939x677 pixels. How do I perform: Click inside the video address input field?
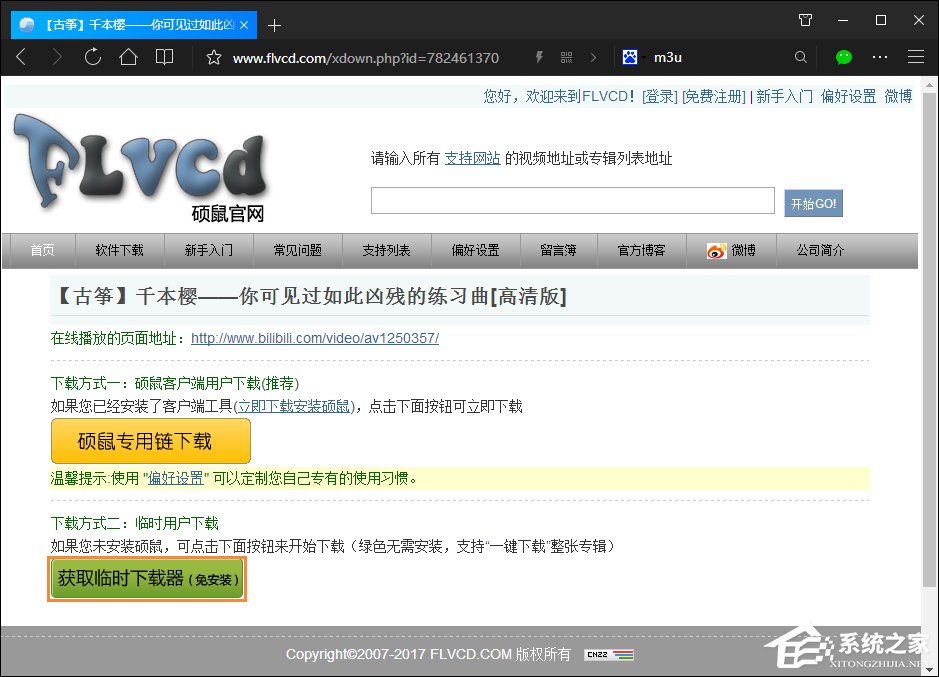click(572, 200)
